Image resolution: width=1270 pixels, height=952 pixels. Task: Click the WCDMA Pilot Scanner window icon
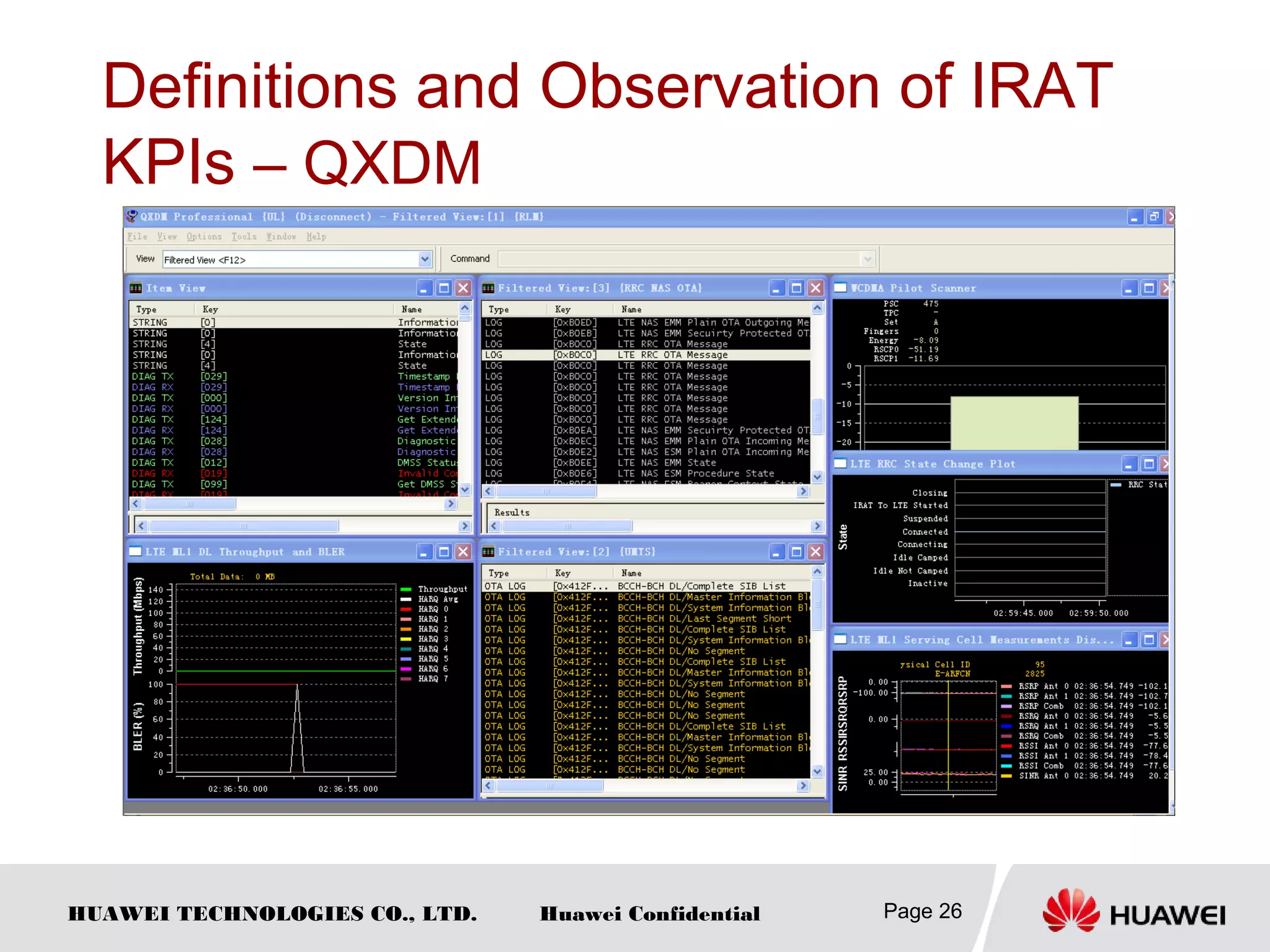[840, 288]
